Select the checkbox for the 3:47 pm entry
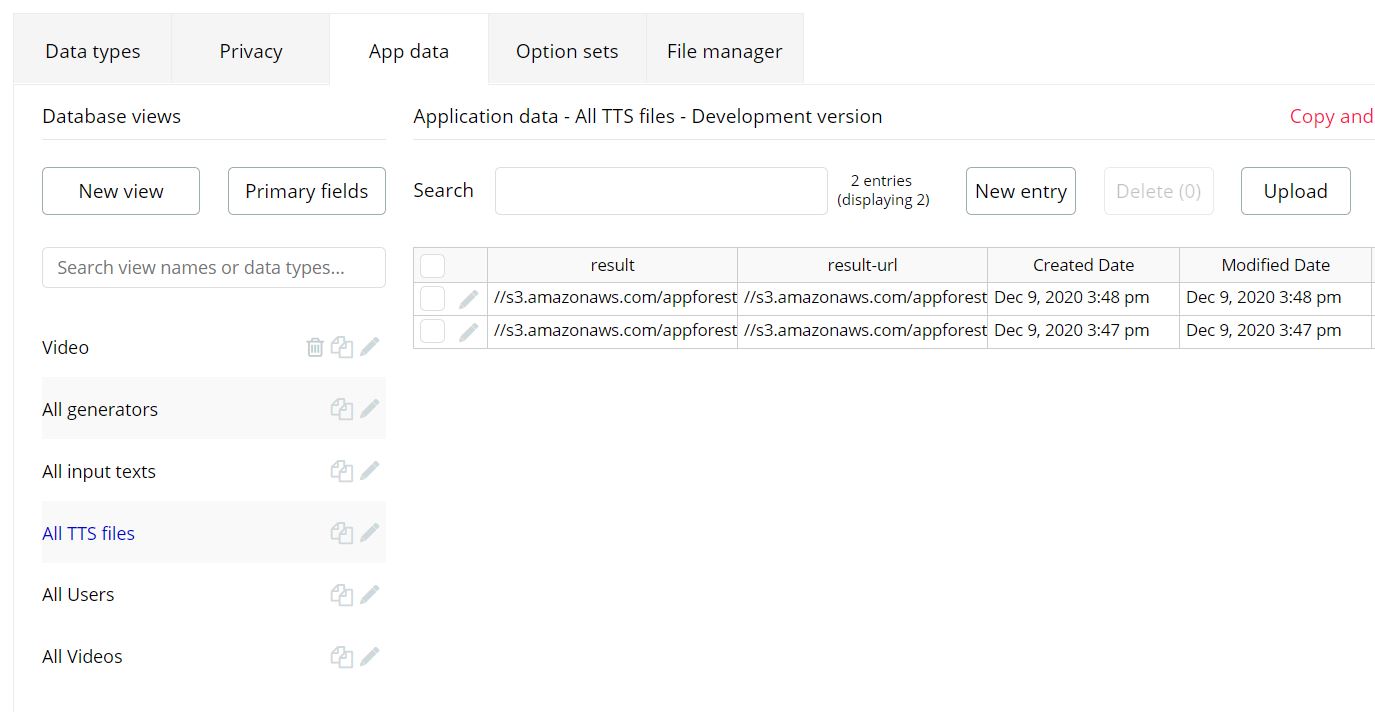The width and height of the screenshot is (1375, 712). pos(432,331)
